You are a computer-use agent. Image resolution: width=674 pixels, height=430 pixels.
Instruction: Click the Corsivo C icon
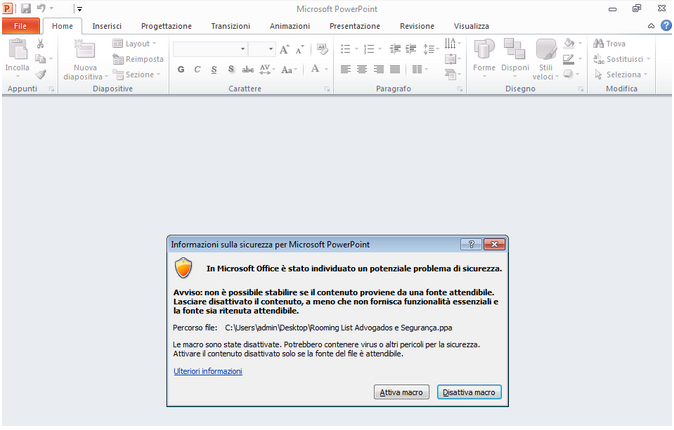click(x=197, y=69)
